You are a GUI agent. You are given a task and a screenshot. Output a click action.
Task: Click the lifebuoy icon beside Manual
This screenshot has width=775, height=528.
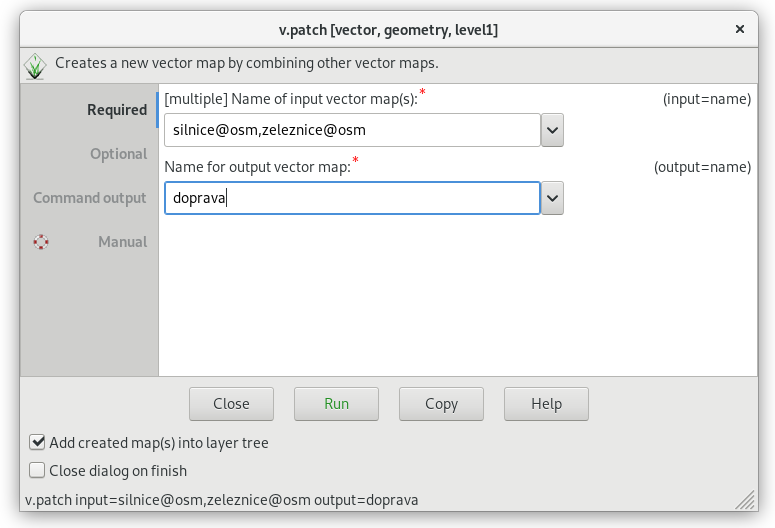[41, 242]
